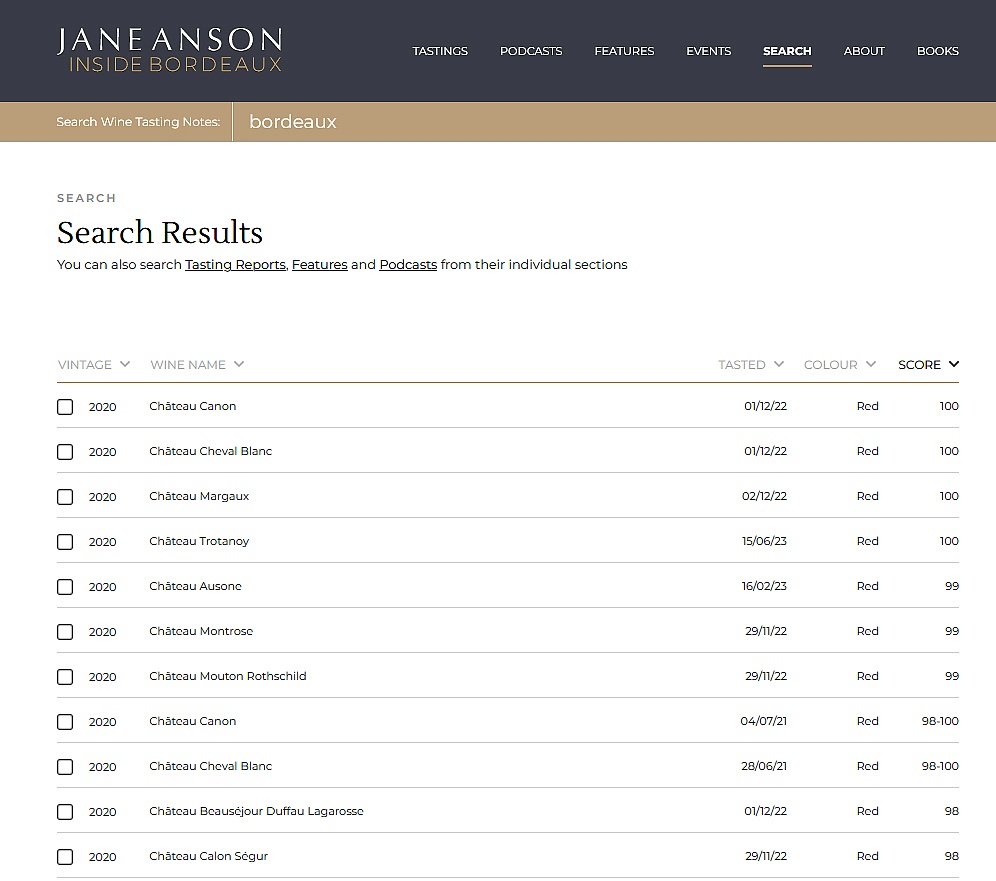Screen dimensions: 996x881
Task: Check the Château Montrose row box
Action: click(x=65, y=632)
